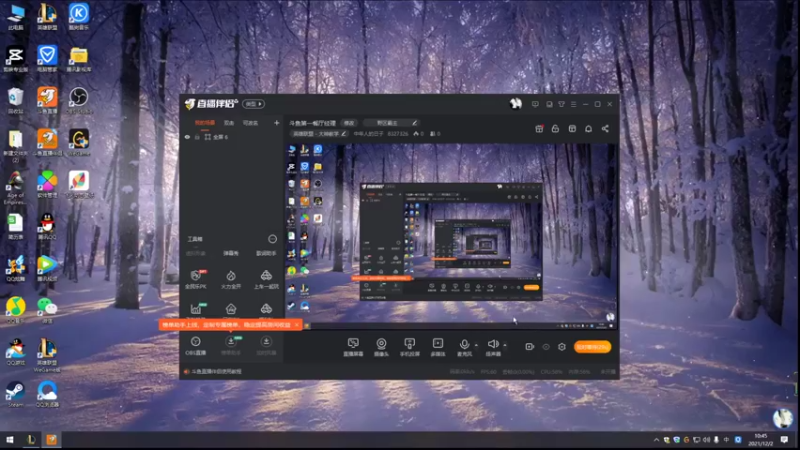Expand the microphone options arrow
Screen dimensions: 800x450
(x=477, y=345)
